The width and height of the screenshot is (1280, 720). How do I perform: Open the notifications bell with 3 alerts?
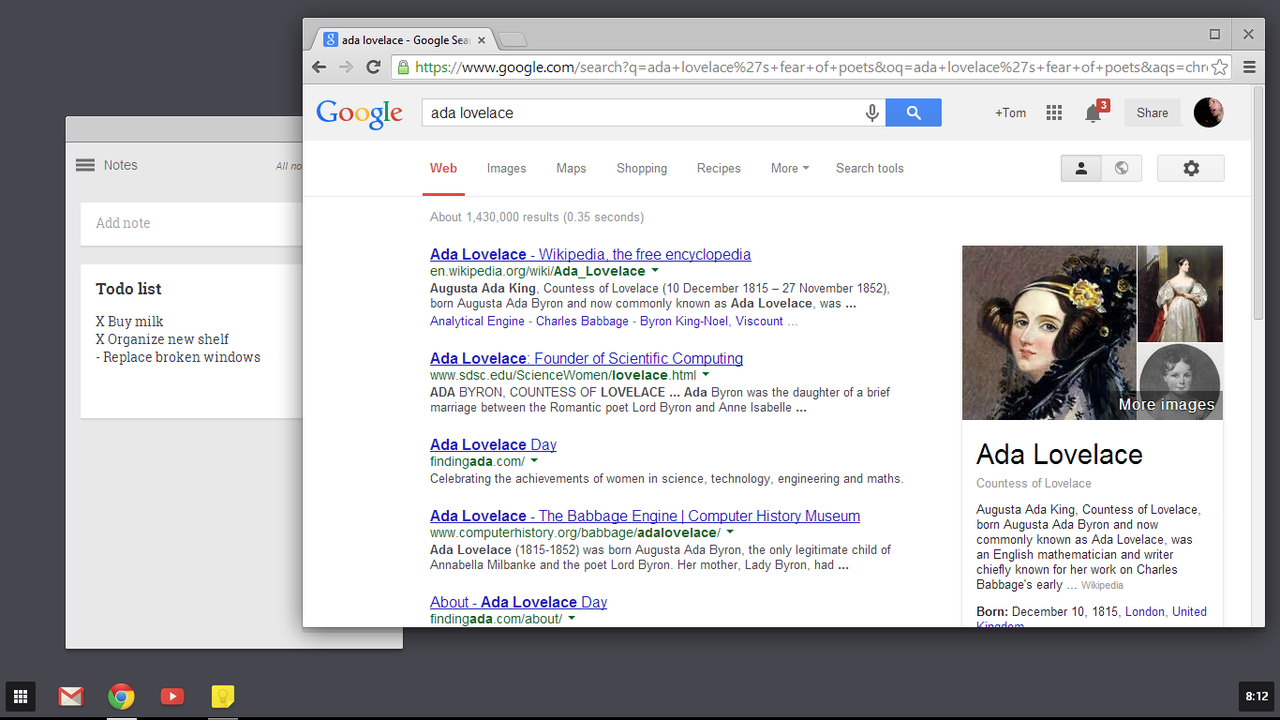pyautogui.click(x=1091, y=113)
